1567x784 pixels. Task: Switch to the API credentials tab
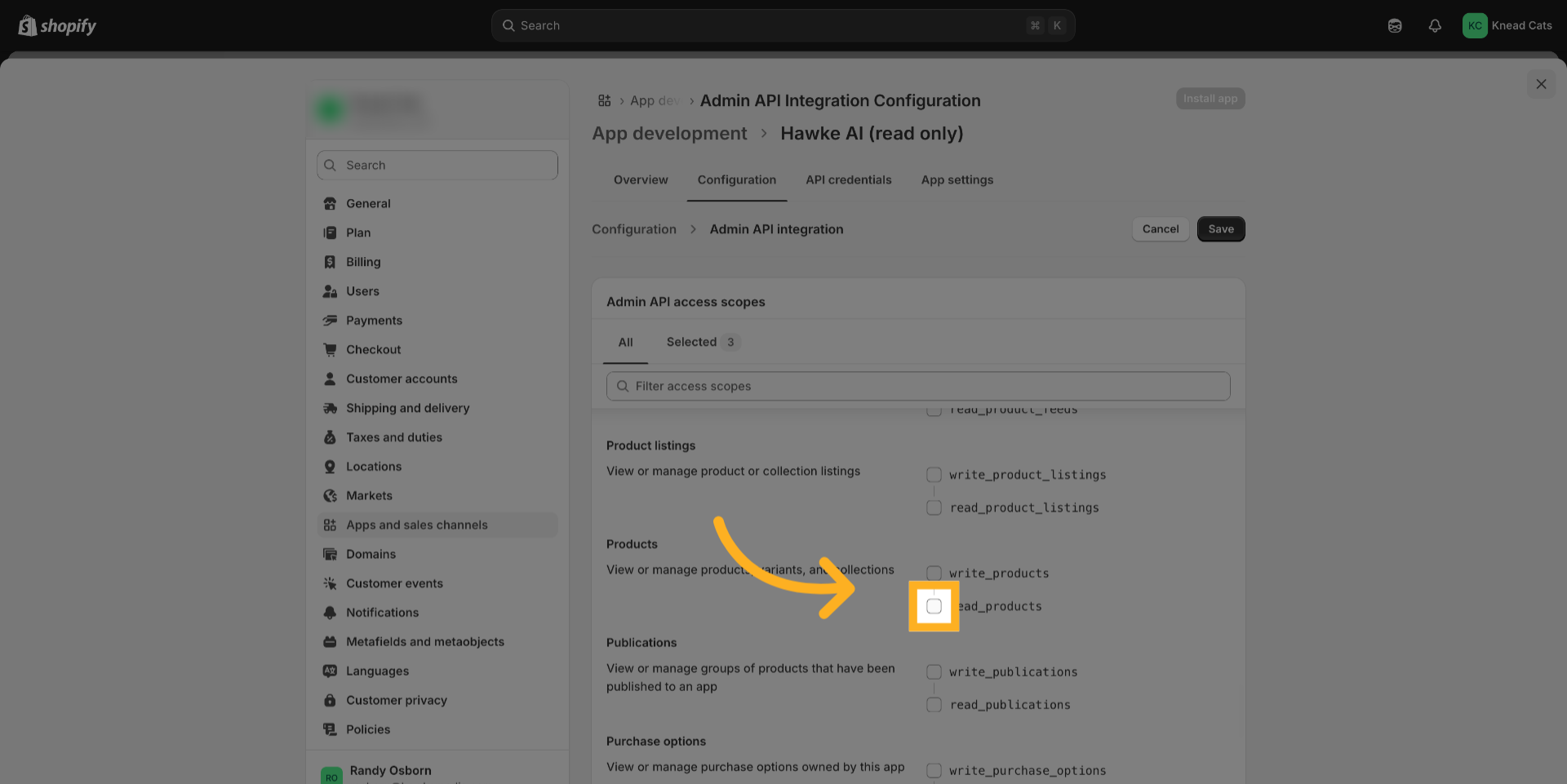point(848,180)
